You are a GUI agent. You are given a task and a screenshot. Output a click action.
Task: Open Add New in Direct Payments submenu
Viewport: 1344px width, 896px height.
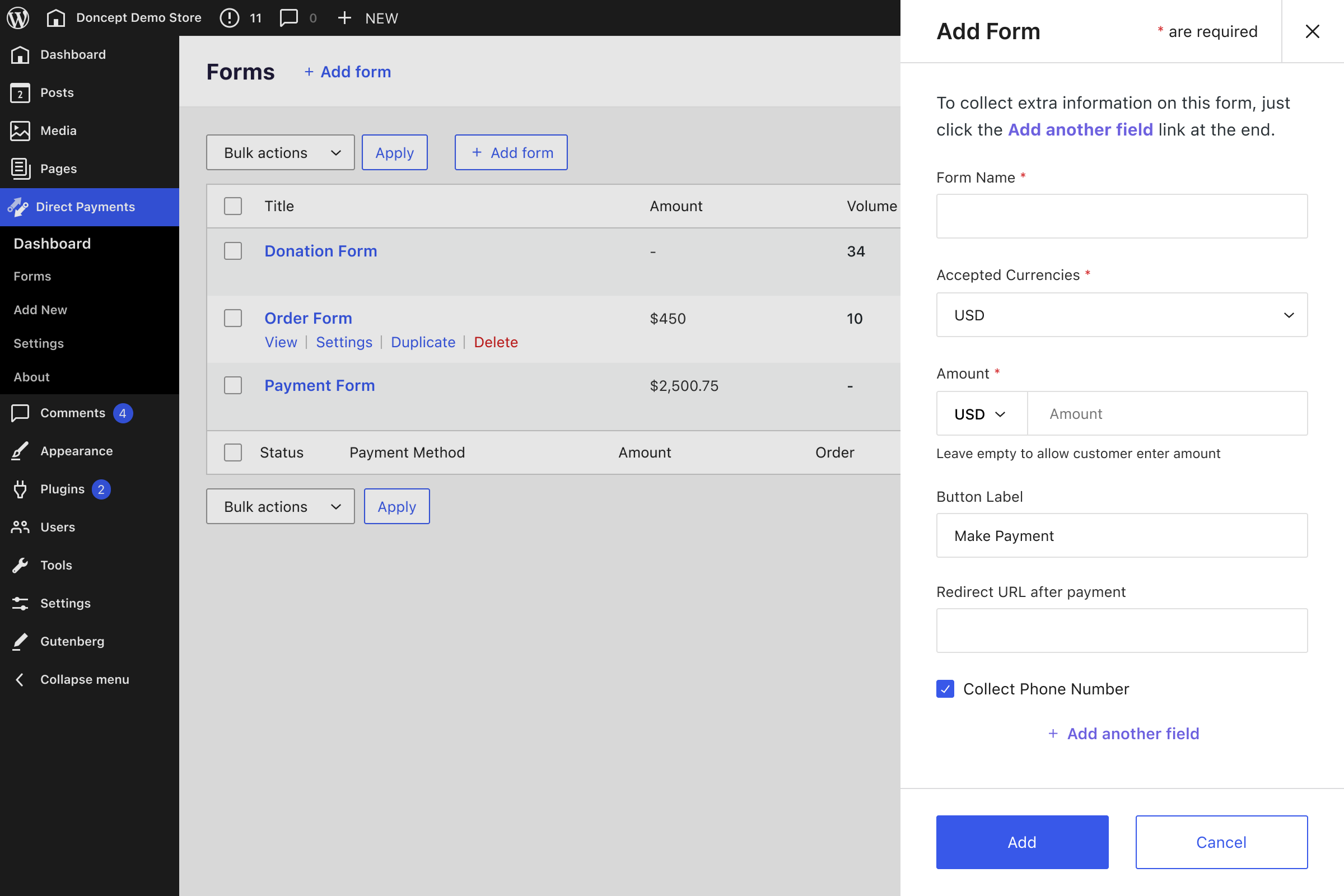(40, 310)
